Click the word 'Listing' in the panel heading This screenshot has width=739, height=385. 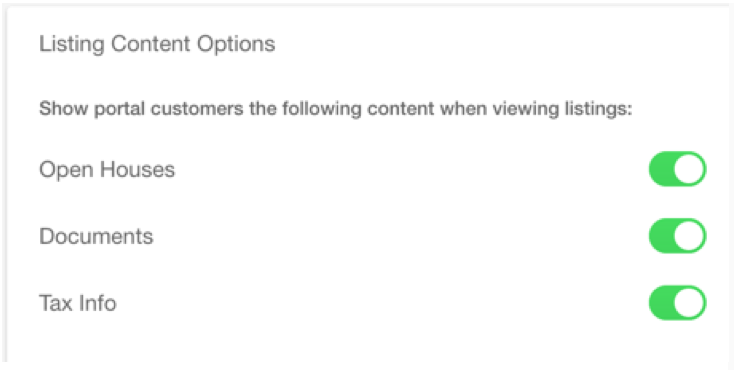coord(72,45)
